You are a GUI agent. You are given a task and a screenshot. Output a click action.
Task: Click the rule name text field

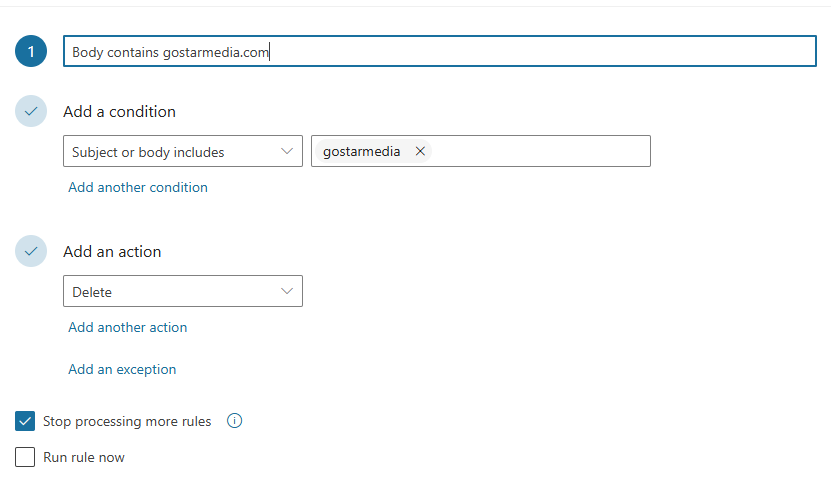440,51
